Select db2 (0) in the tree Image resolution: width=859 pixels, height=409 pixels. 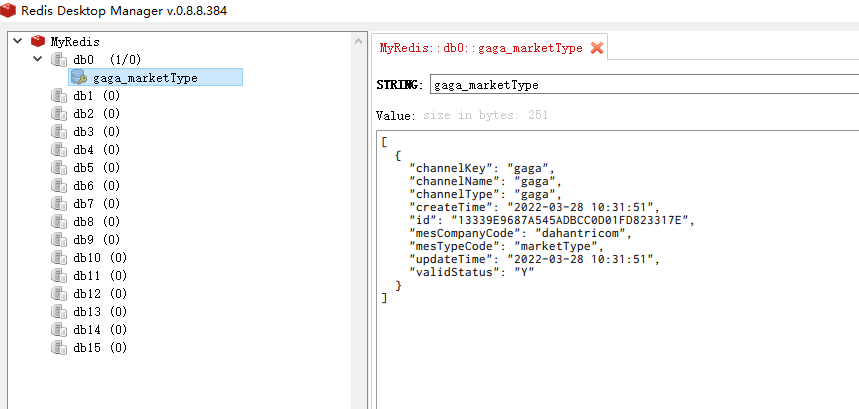coord(96,114)
